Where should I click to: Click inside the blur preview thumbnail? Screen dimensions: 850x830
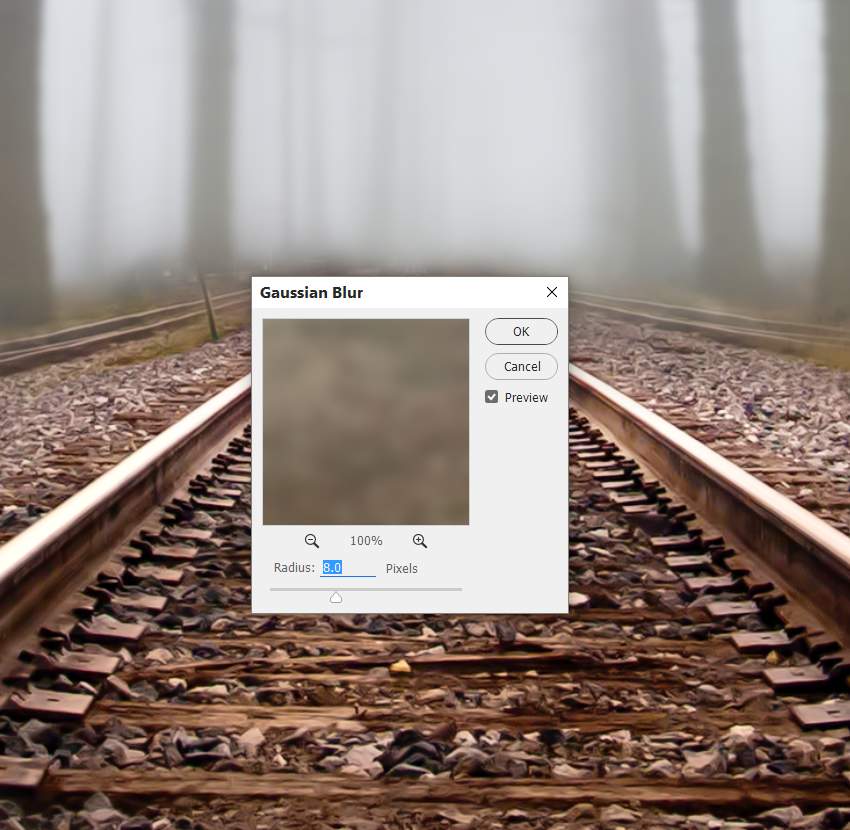(365, 421)
